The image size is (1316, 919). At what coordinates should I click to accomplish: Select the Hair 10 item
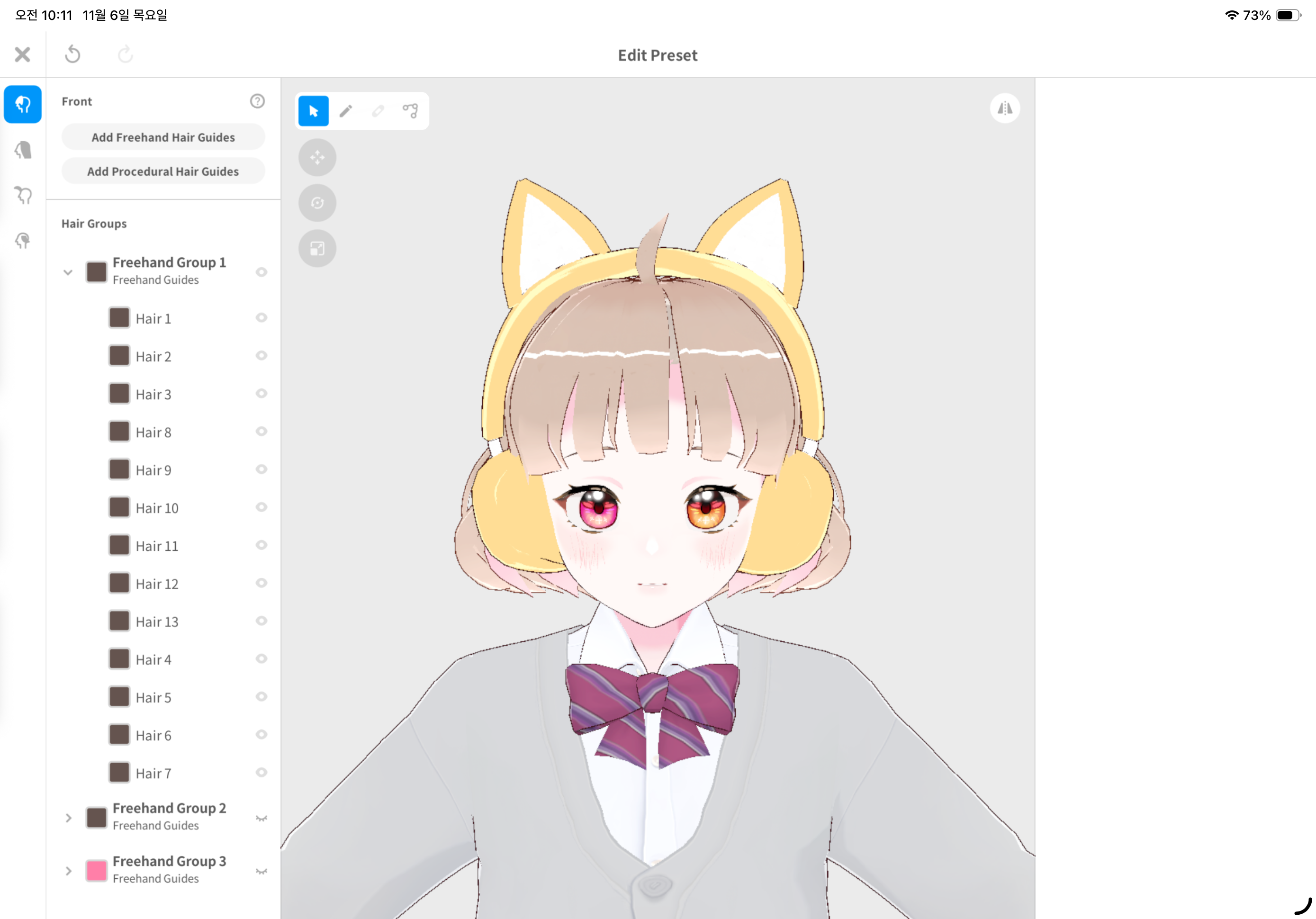click(x=157, y=508)
